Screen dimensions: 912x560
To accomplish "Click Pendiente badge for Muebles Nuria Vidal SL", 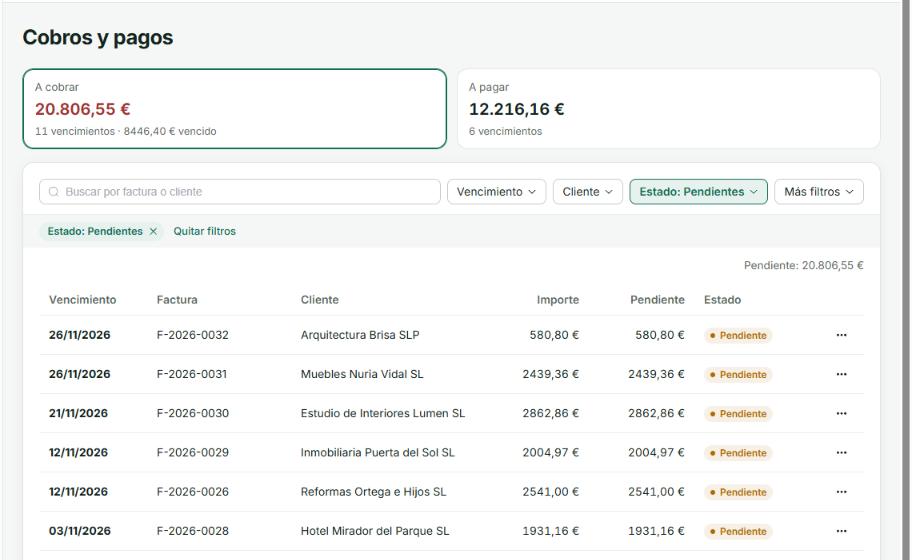I will coord(738,374).
